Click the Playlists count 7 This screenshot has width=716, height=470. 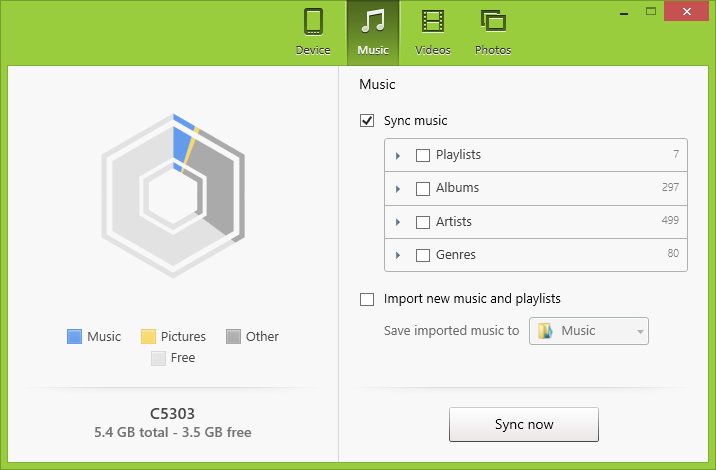[676, 154]
